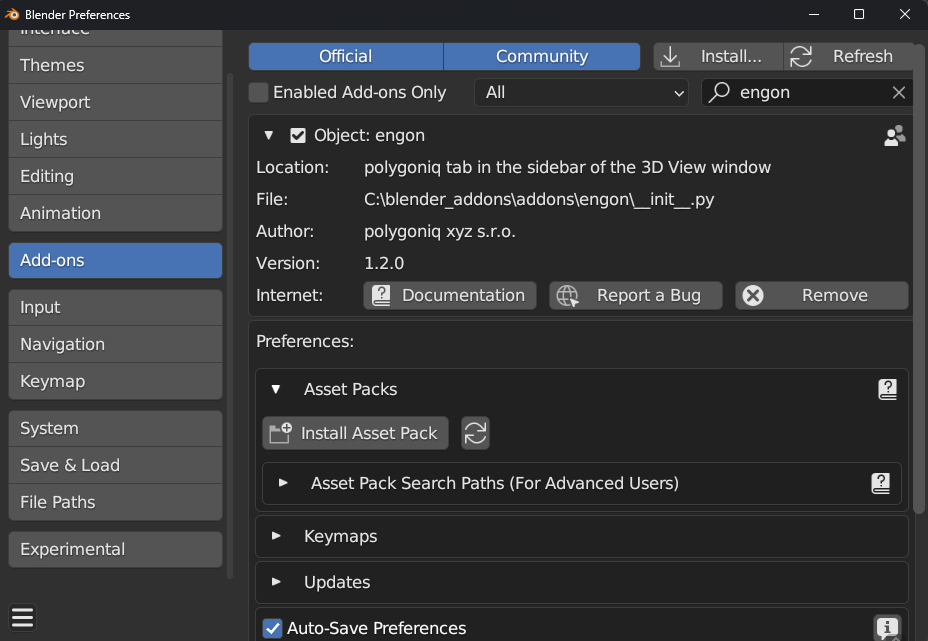This screenshot has width=928, height=641.
Task: Click the refresh asset packs icon button
Action: tap(475, 433)
